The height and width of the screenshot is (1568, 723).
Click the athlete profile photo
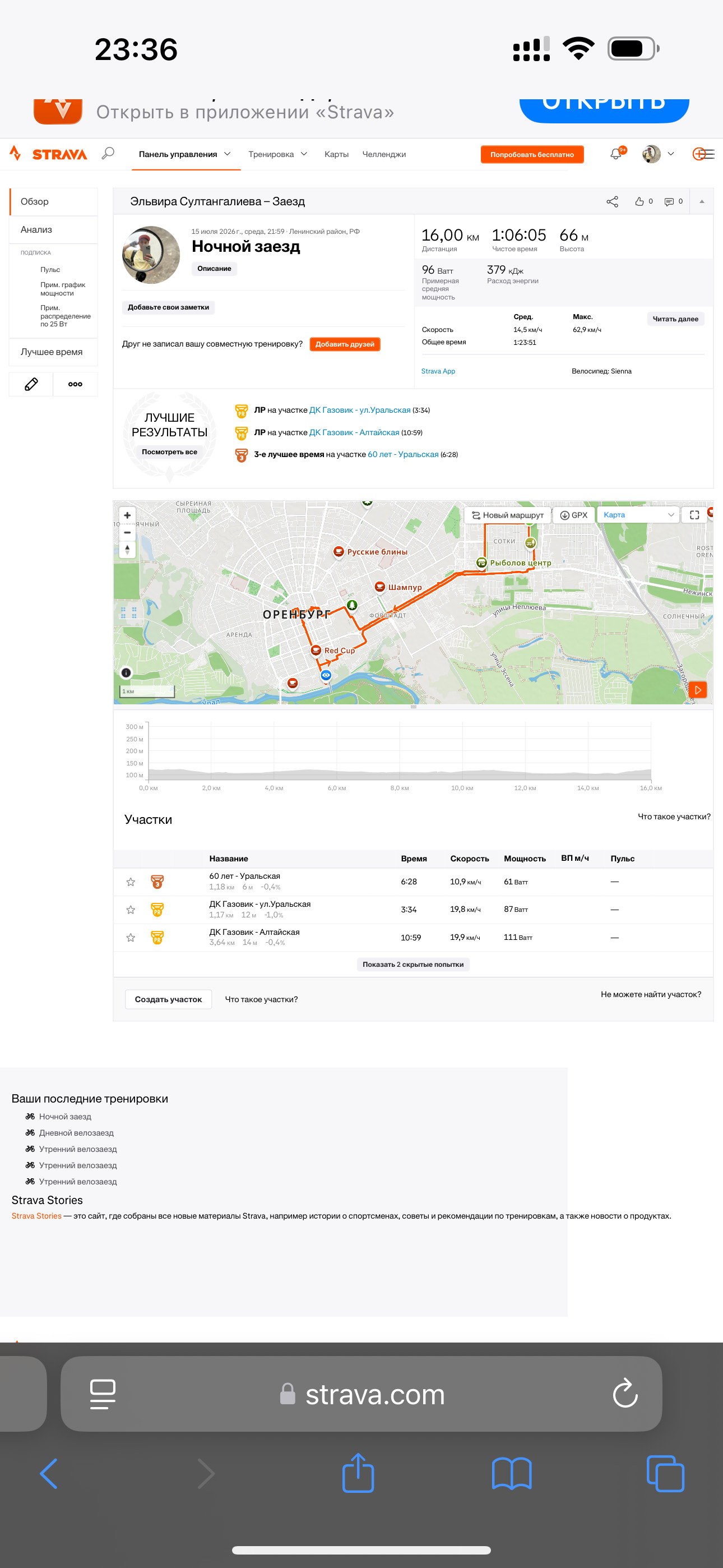[151, 255]
